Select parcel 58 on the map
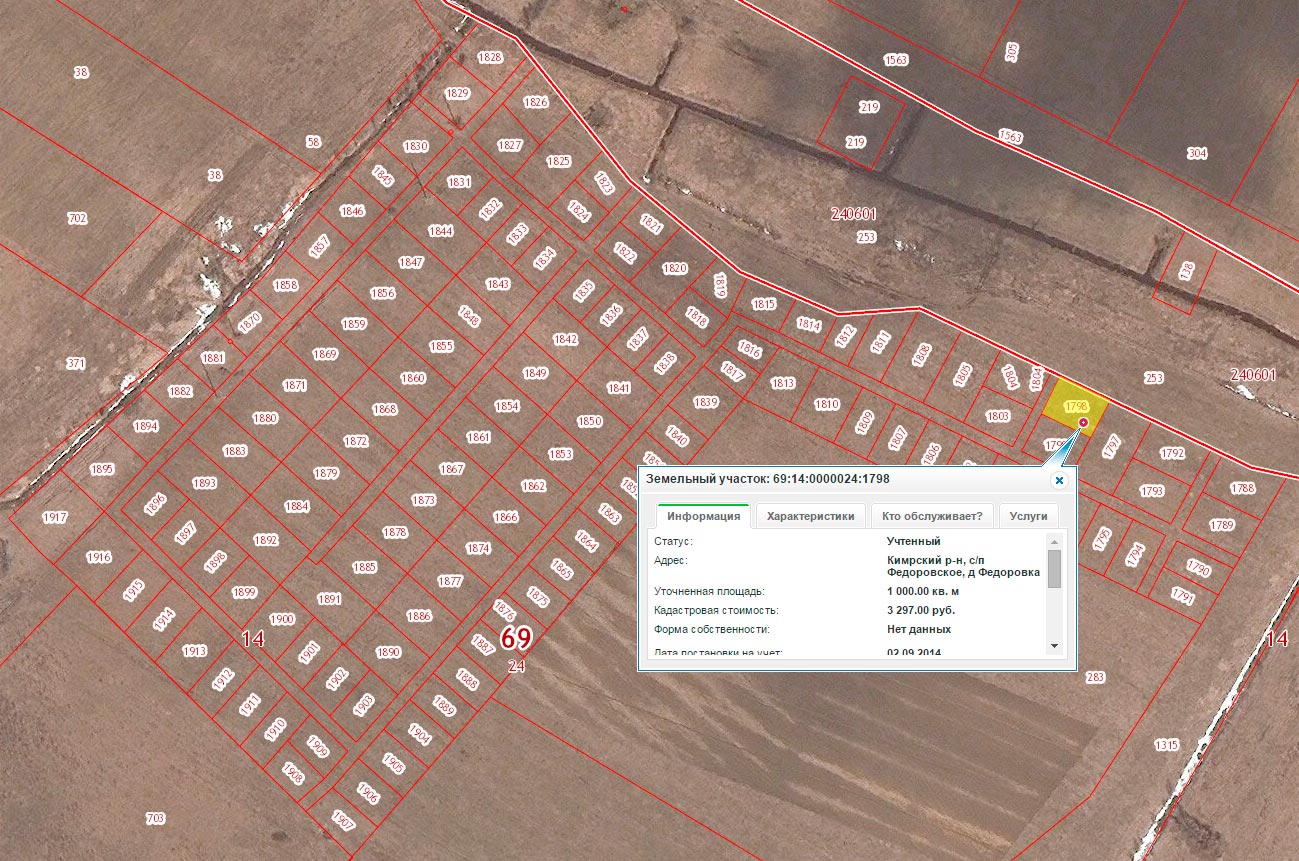The image size is (1299, 861). point(313,143)
